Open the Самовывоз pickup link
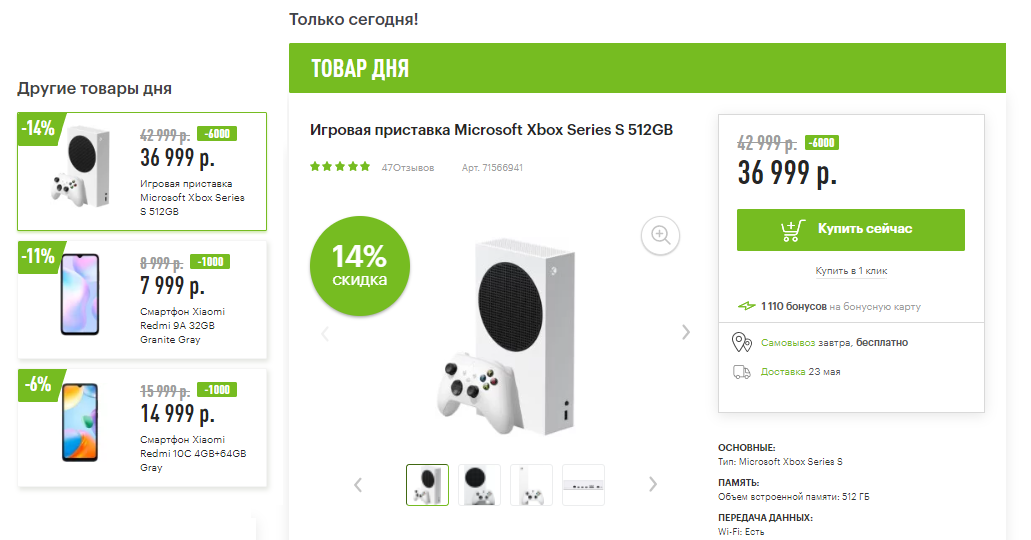Viewport: 1031px width, 540px height. coord(788,343)
